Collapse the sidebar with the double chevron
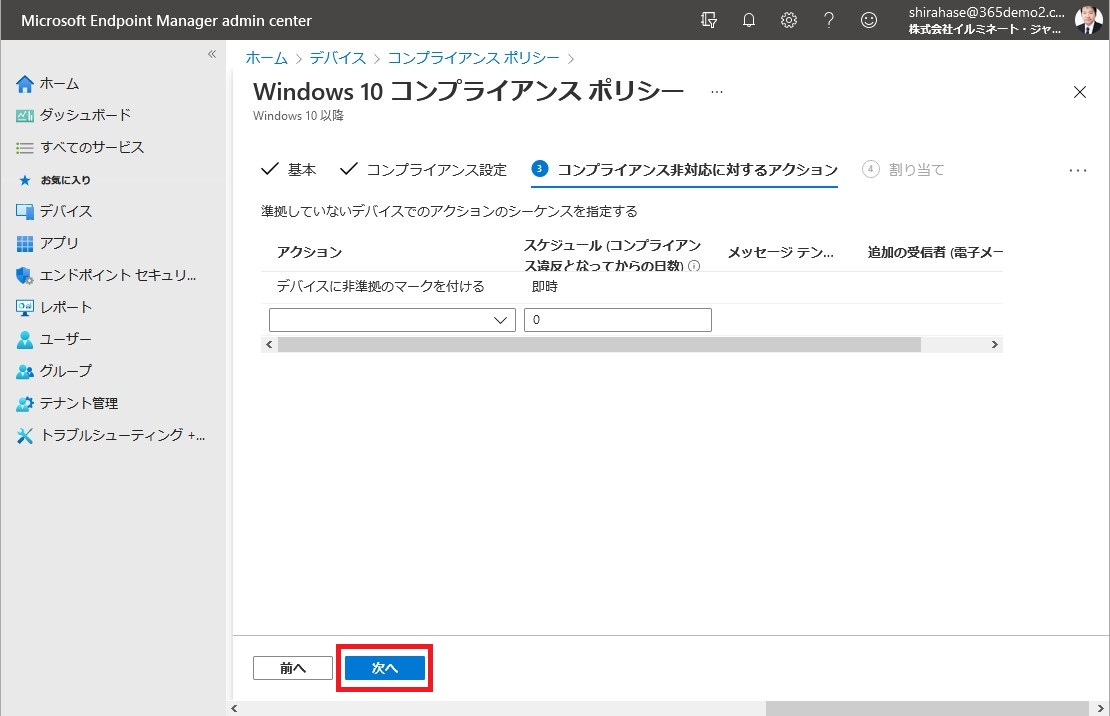 [212, 54]
